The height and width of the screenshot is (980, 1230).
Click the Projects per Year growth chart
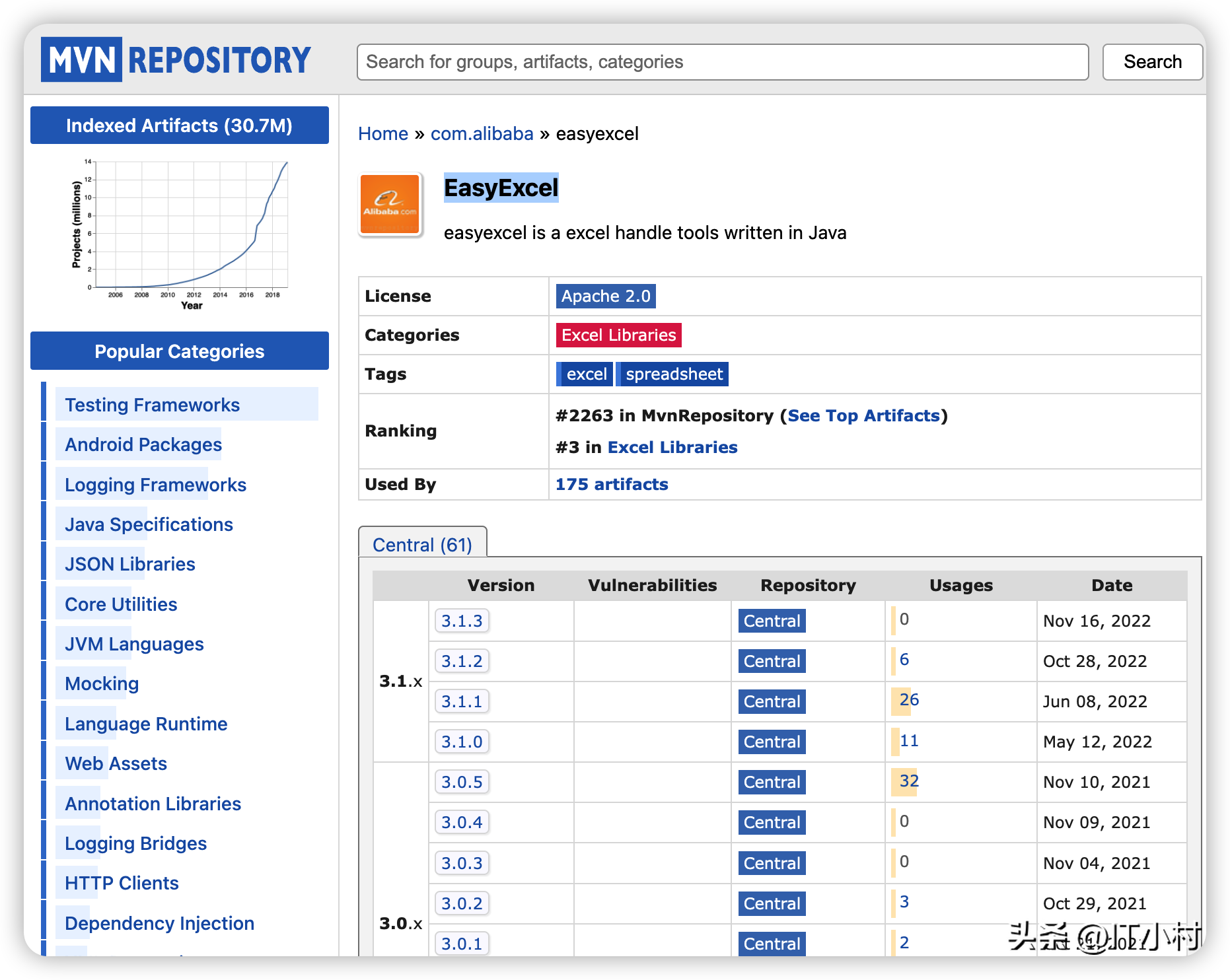180,233
